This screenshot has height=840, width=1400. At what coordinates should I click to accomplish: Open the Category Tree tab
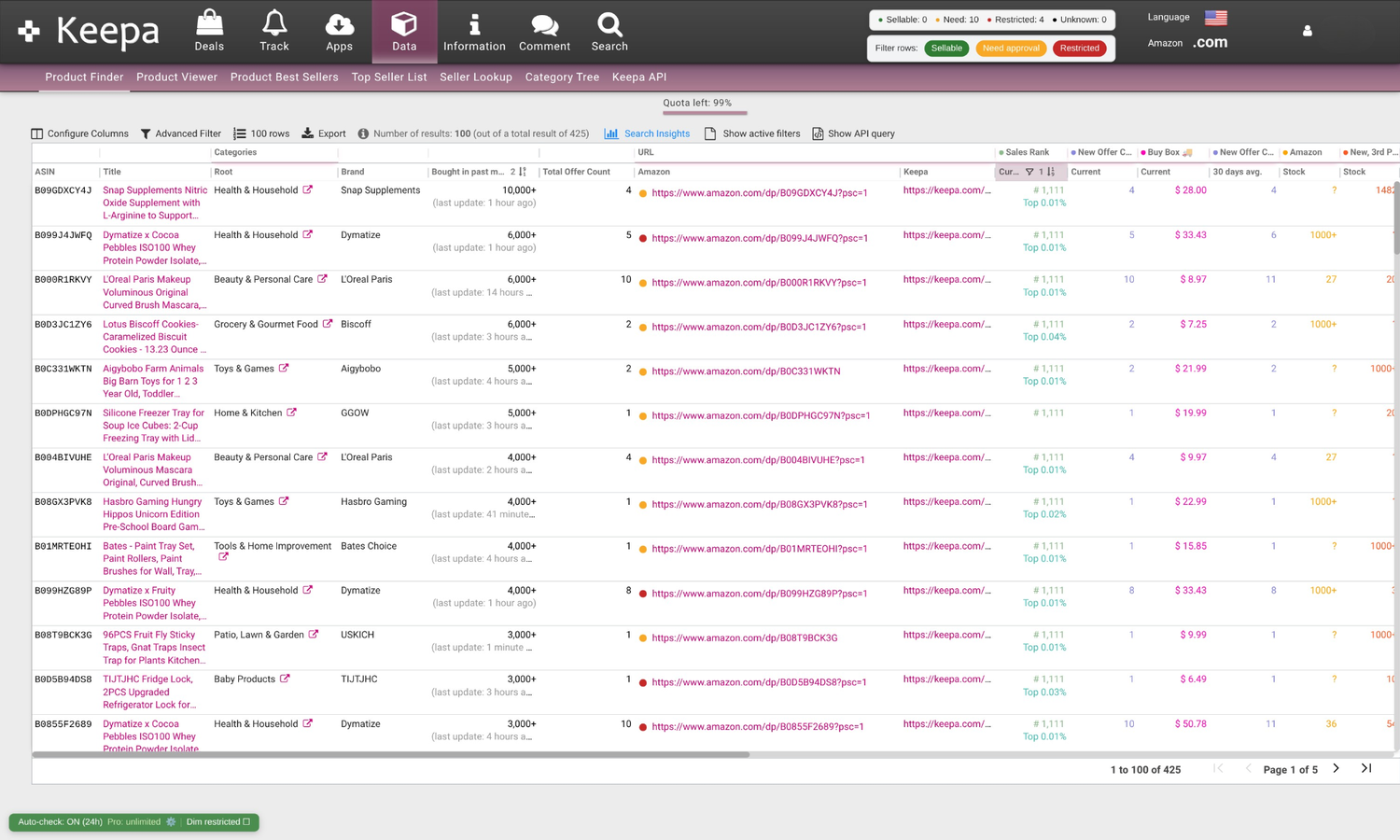pos(562,77)
